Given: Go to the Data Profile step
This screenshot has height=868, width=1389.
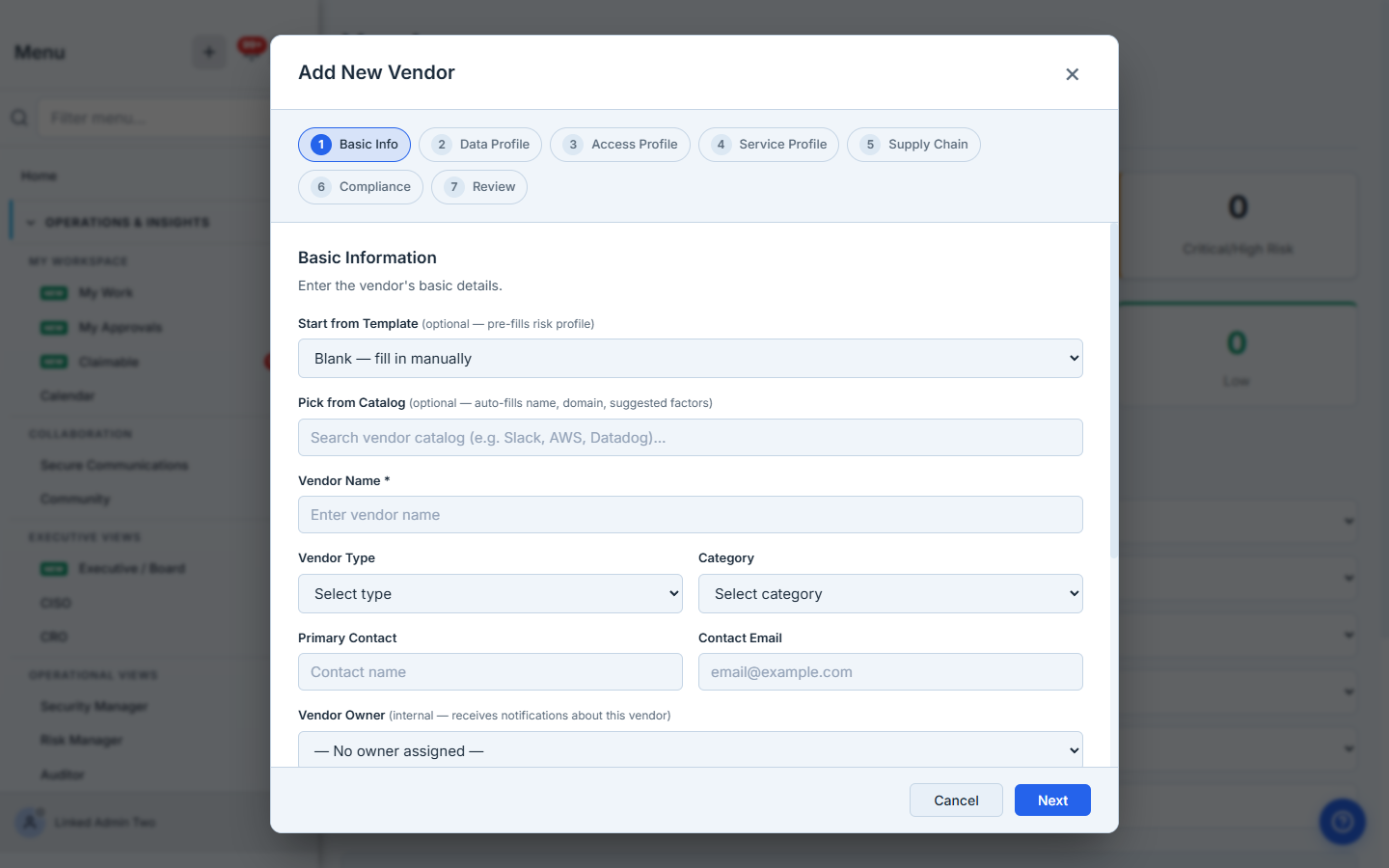Looking at the screenshot, I should click(480, 145).
